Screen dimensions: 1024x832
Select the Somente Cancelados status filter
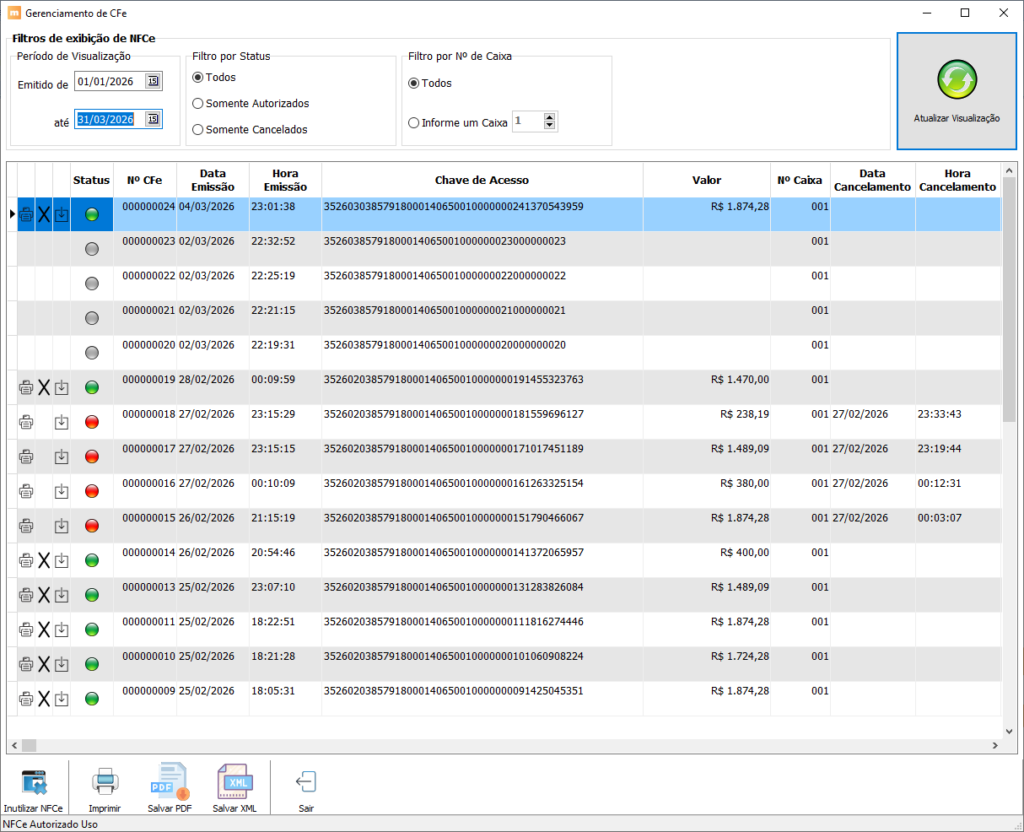tap(198, 129)
